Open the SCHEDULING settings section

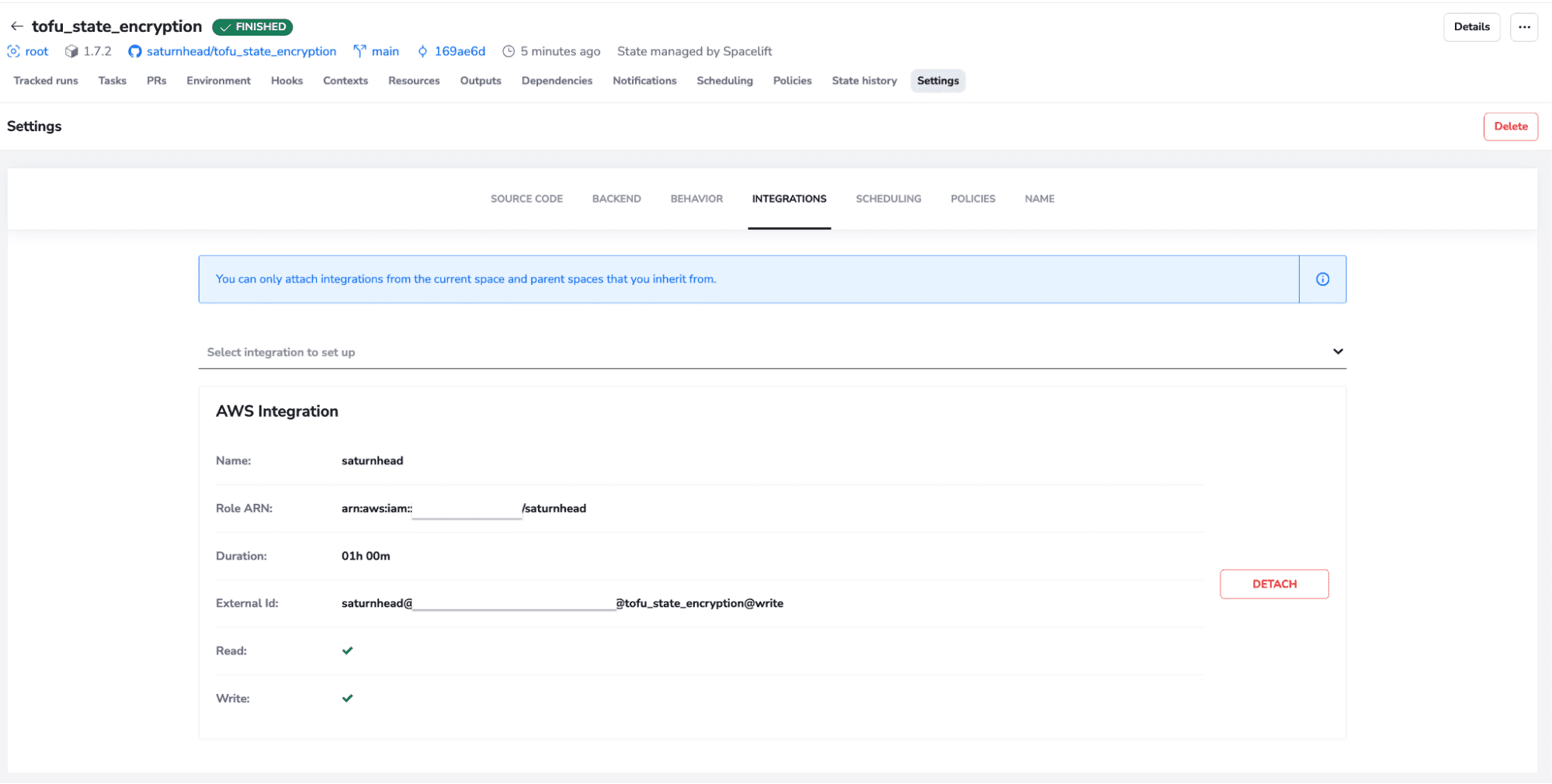(x=888, y=199)
